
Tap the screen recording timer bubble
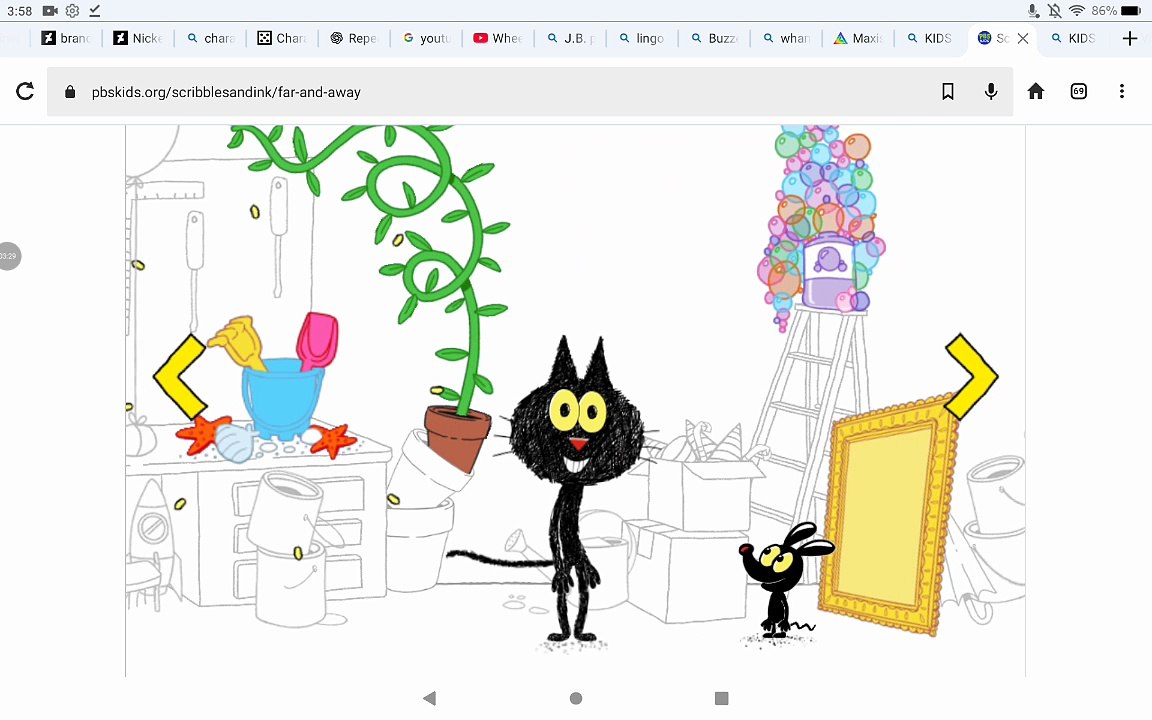point(8,256)
